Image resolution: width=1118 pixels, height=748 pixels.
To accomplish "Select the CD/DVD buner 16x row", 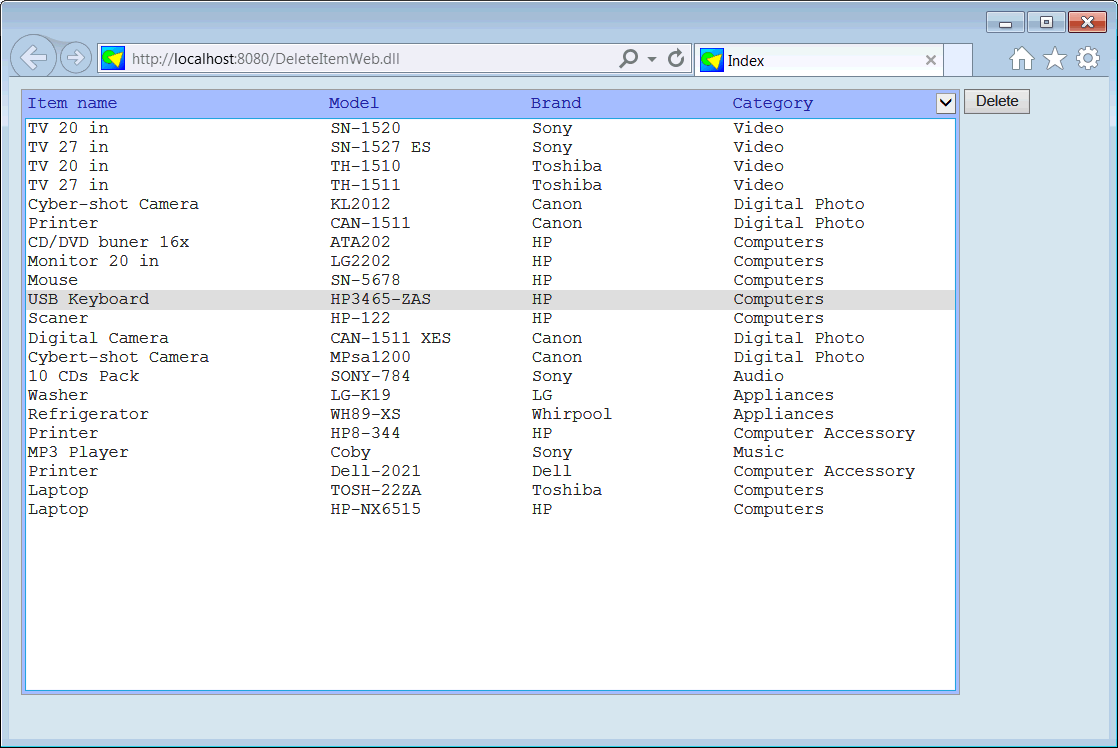I will pyautogui.click(x=491, y=242).
